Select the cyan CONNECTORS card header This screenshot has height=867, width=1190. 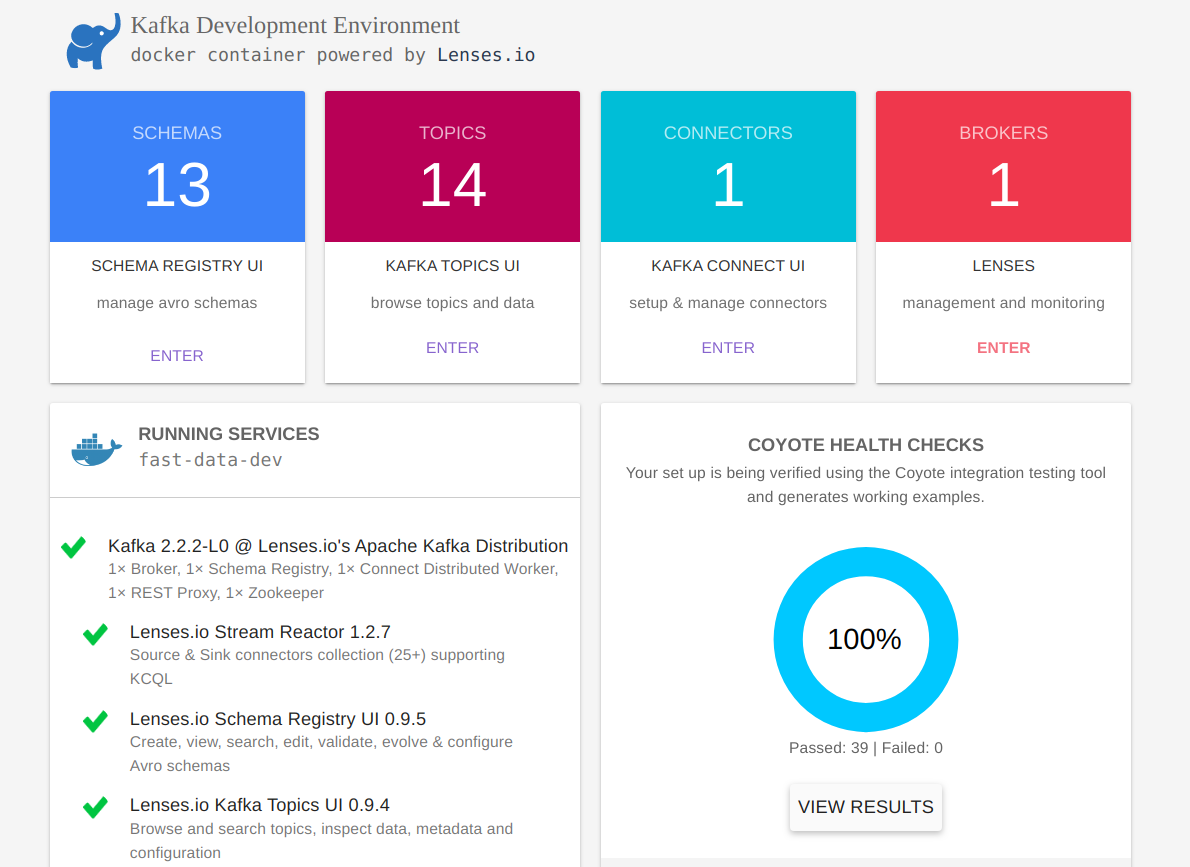727,133
